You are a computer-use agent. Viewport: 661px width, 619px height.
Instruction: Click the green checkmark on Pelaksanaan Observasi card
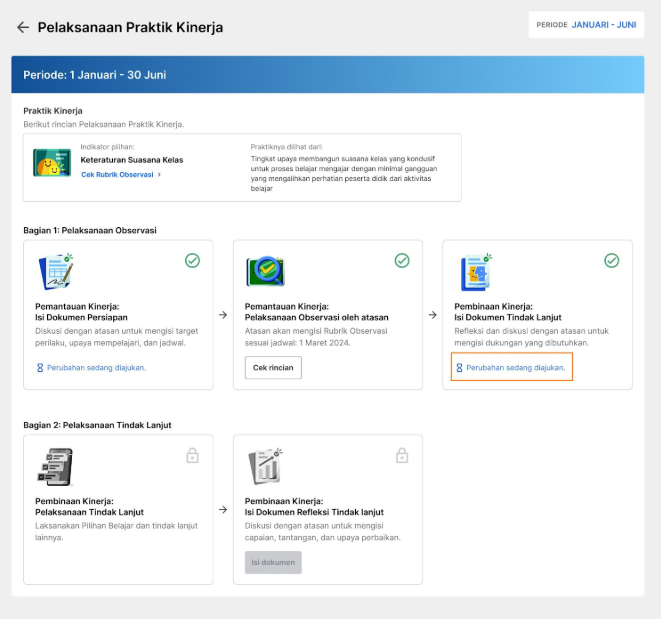coord(402,260)
